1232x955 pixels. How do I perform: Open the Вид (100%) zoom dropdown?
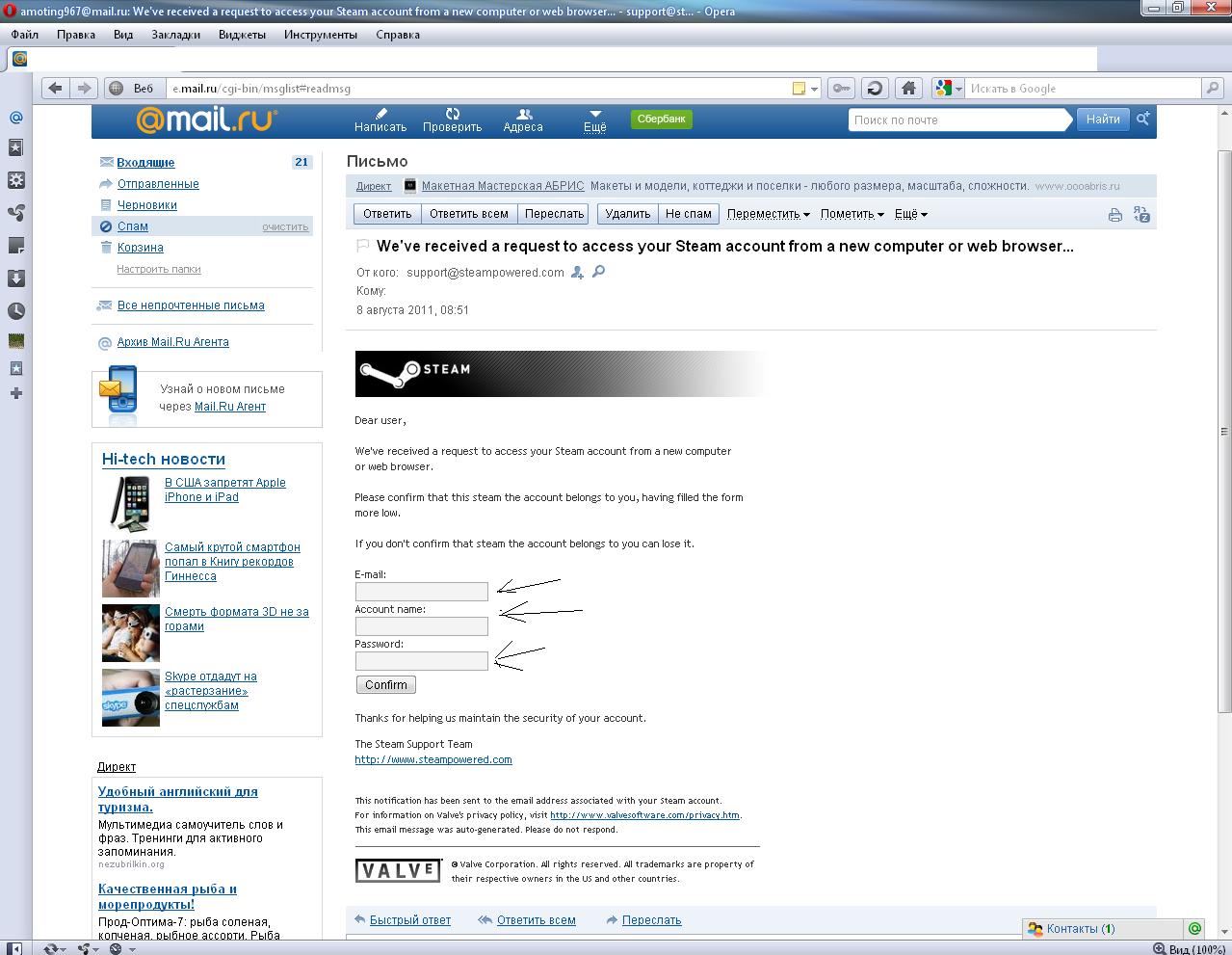tap(1192, 949)
